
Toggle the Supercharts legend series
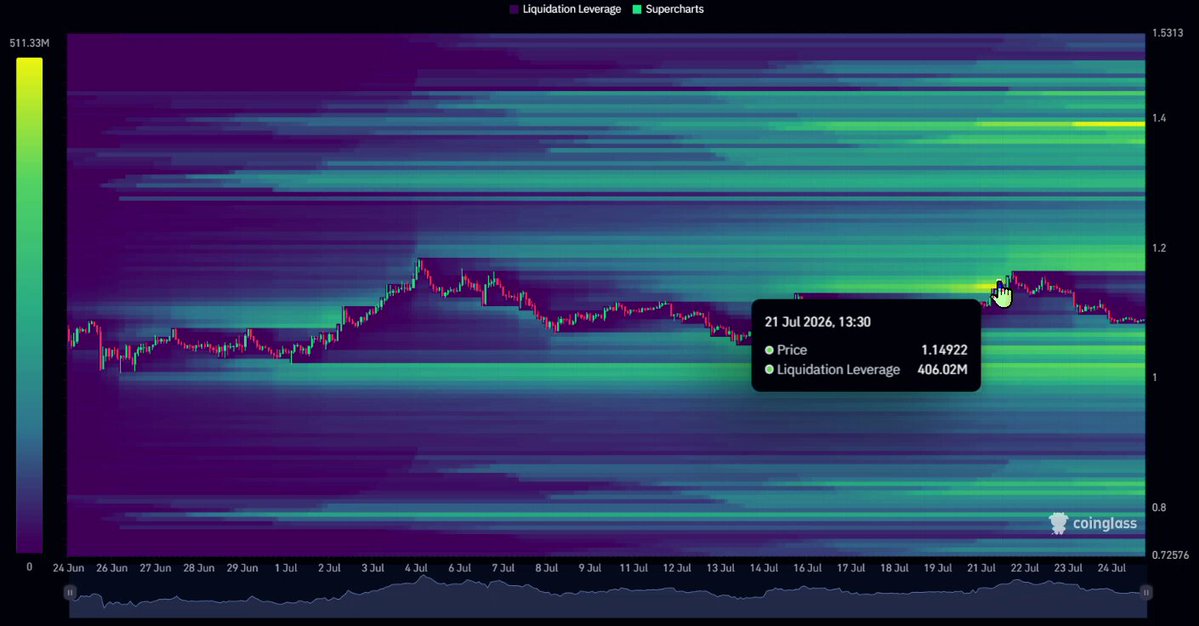668,9
